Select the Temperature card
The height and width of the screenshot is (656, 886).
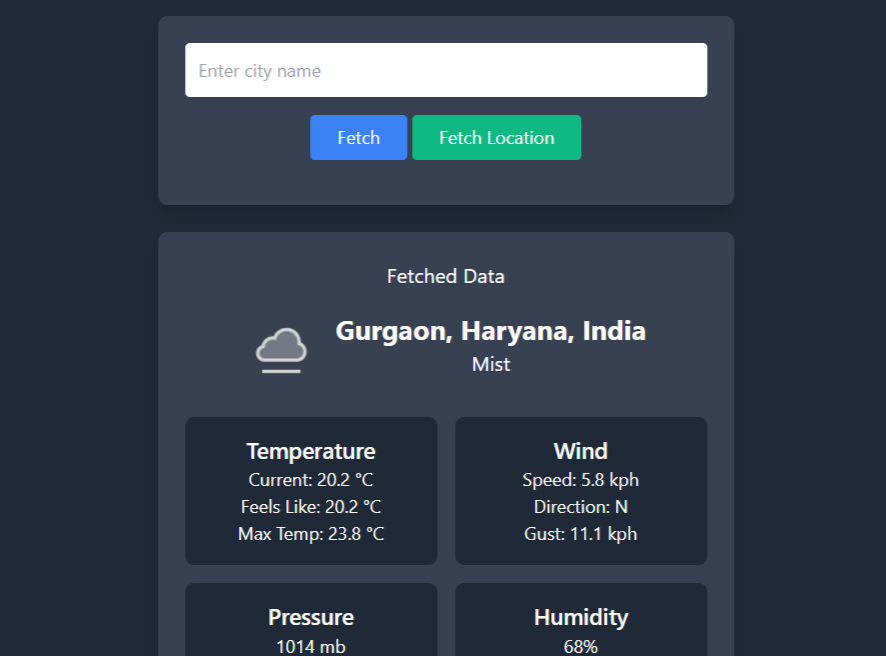click(x=310, y=490)
